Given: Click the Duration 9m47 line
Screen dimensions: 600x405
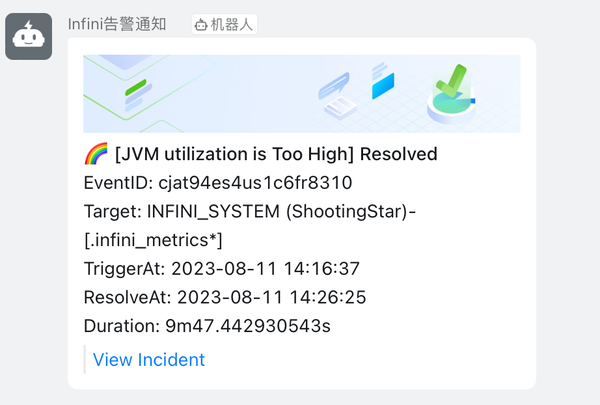Looking at the screenshot, I should click(x=207, y=326).
